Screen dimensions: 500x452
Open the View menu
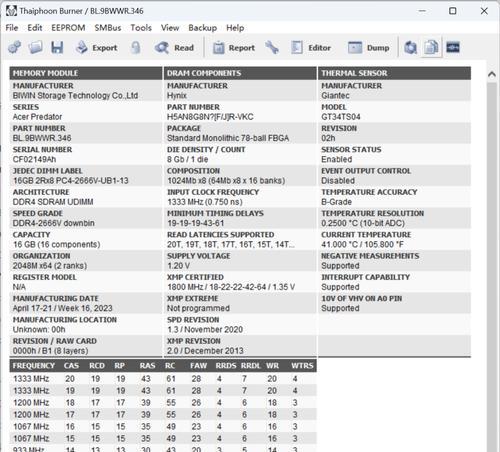pyautogui.click(x=170, y=28)
